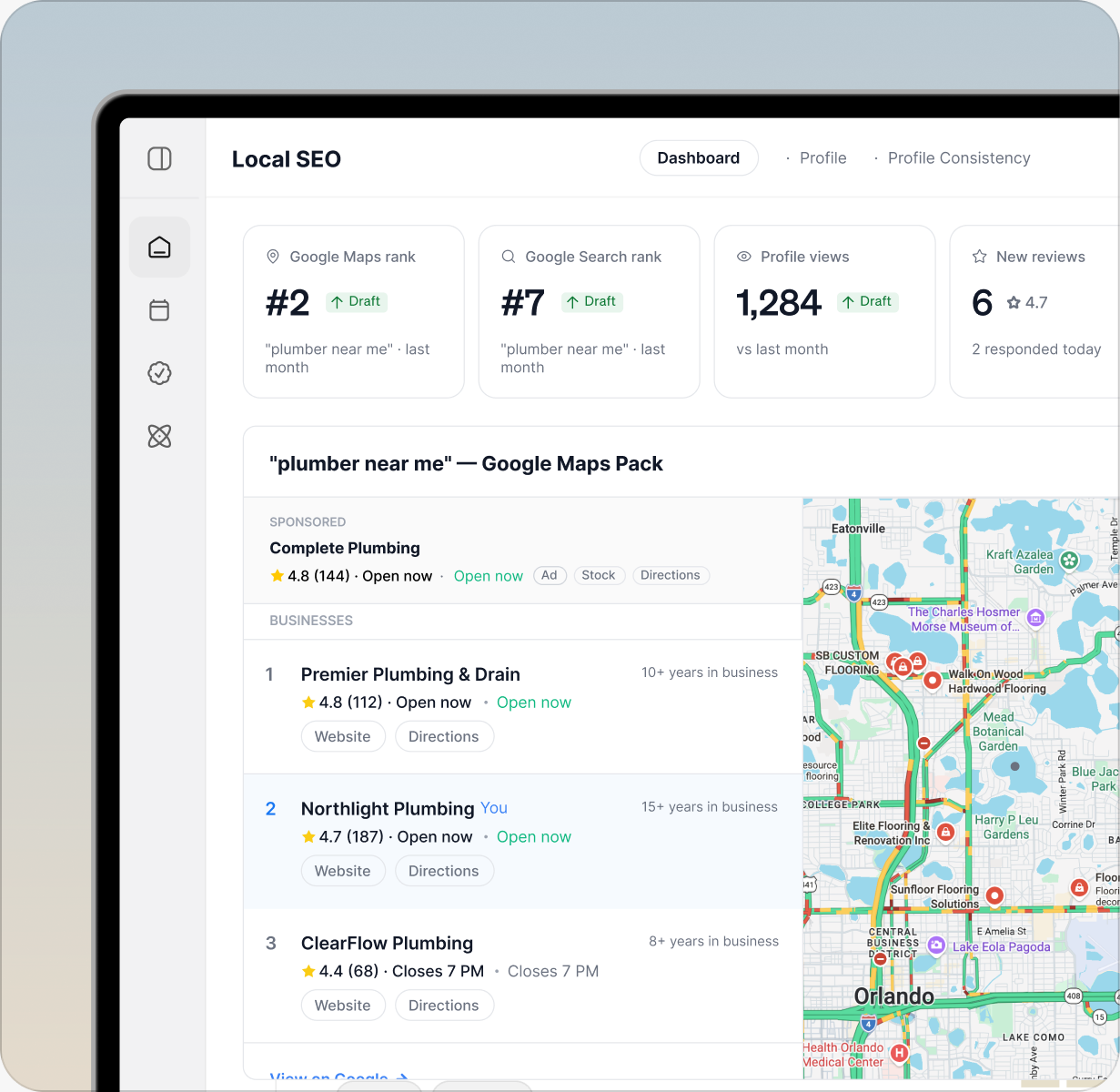
Task: Click the Draft badge under Google Search rank
Action: pyautogui.click(x=592, y=301)
